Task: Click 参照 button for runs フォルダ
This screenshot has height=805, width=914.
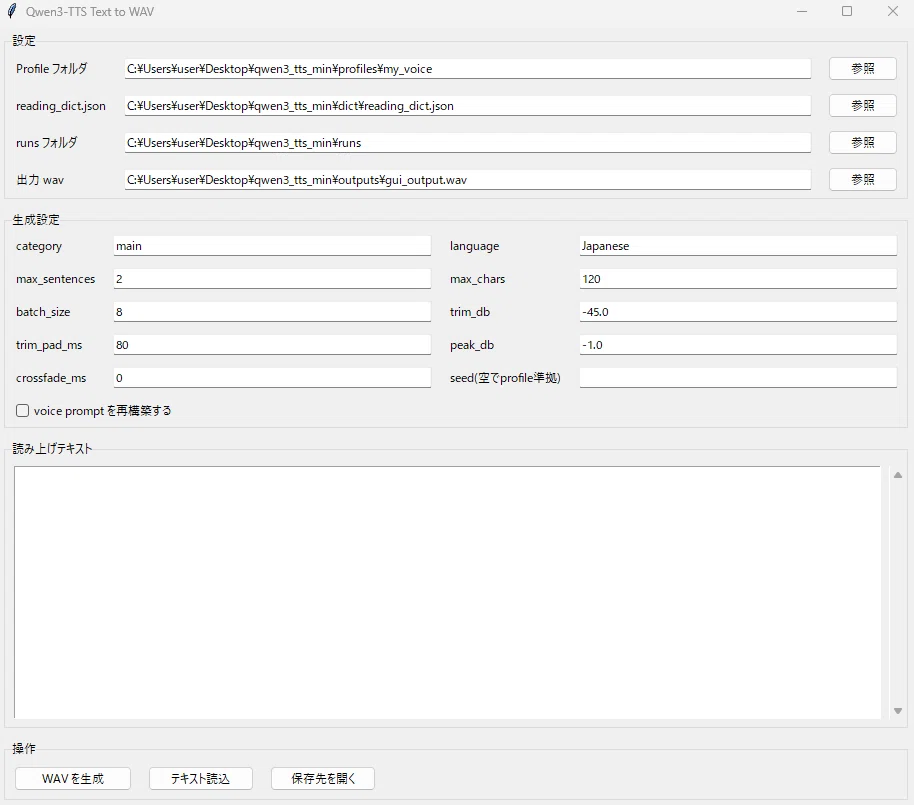Action: [863, 143]
